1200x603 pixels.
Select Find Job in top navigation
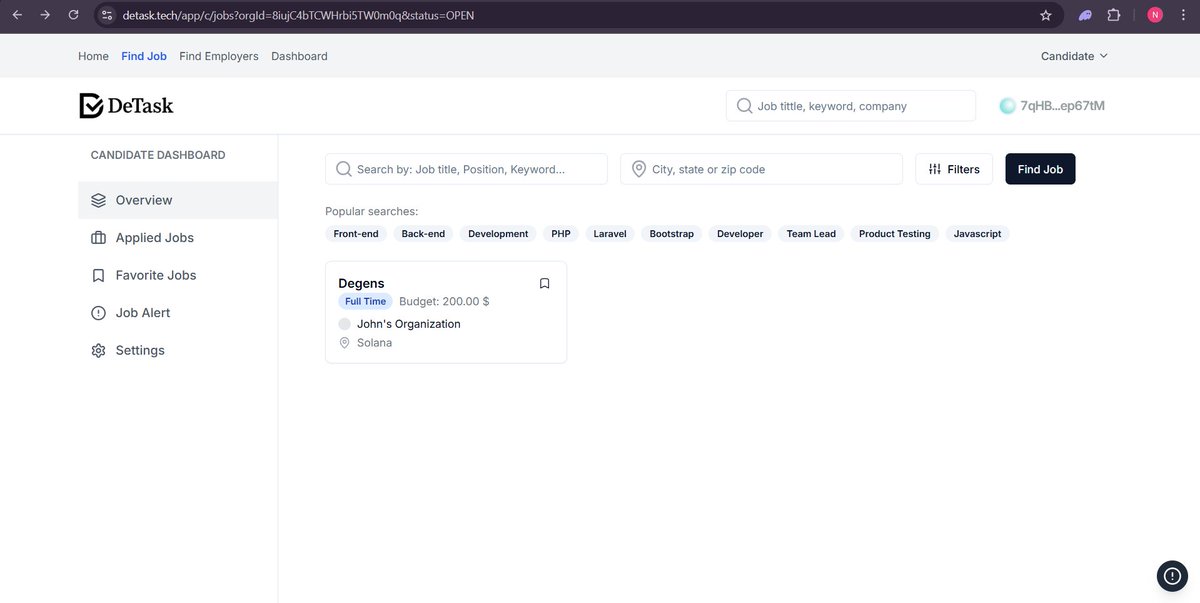(x=144, y=56)
